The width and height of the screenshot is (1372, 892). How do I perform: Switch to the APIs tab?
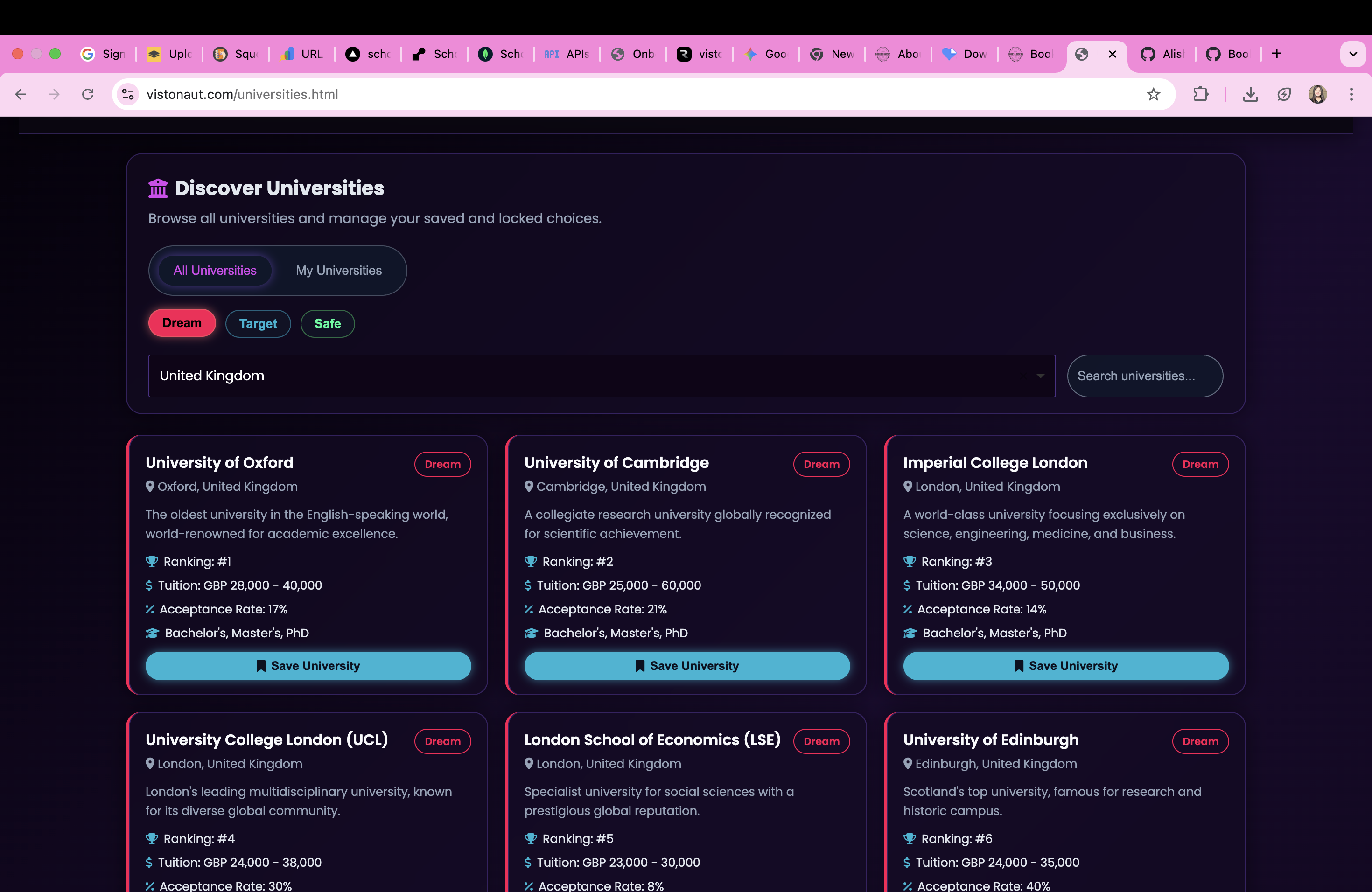[567, 54]
